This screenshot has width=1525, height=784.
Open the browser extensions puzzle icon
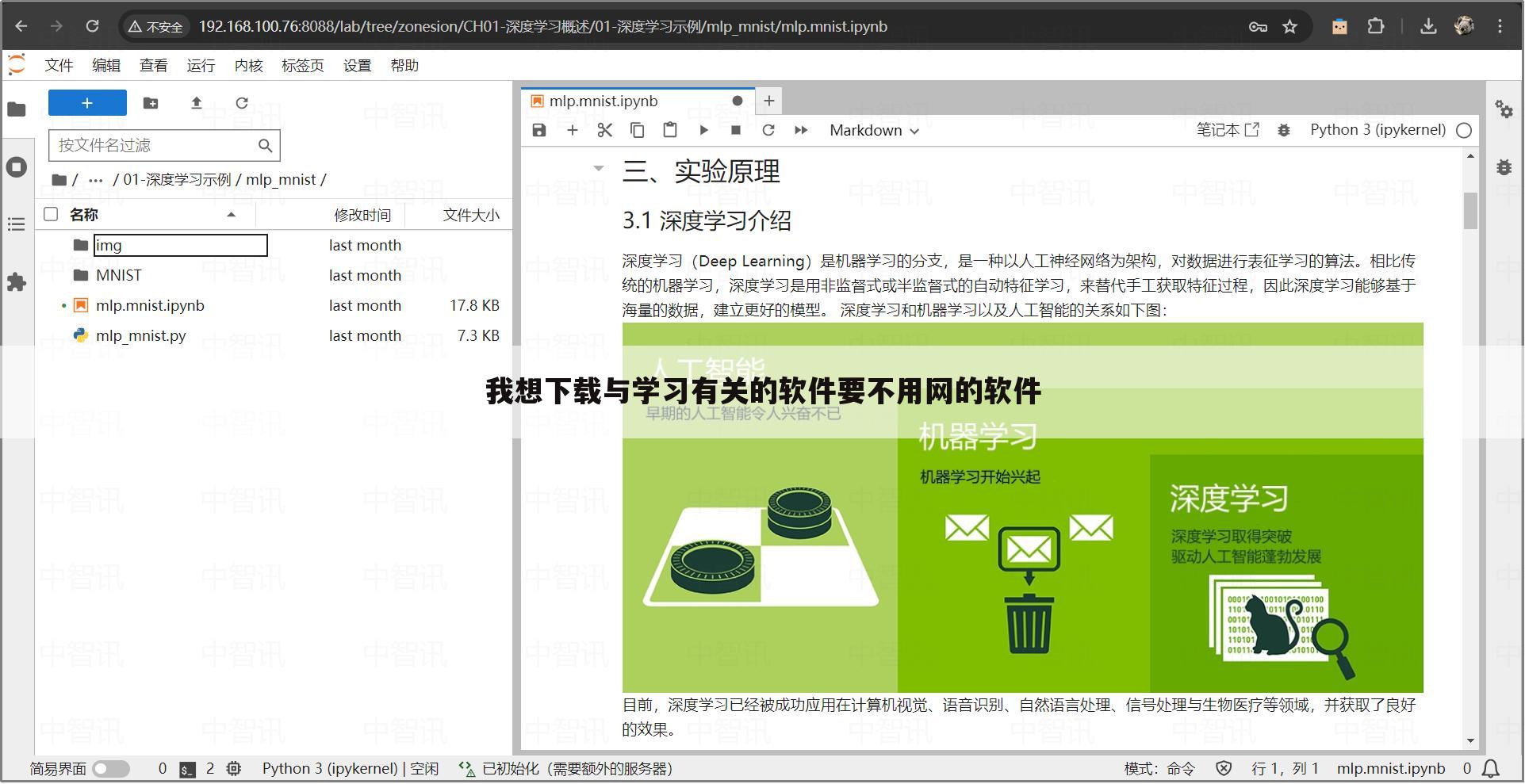pyautogui.click(x=1376, y=26)
